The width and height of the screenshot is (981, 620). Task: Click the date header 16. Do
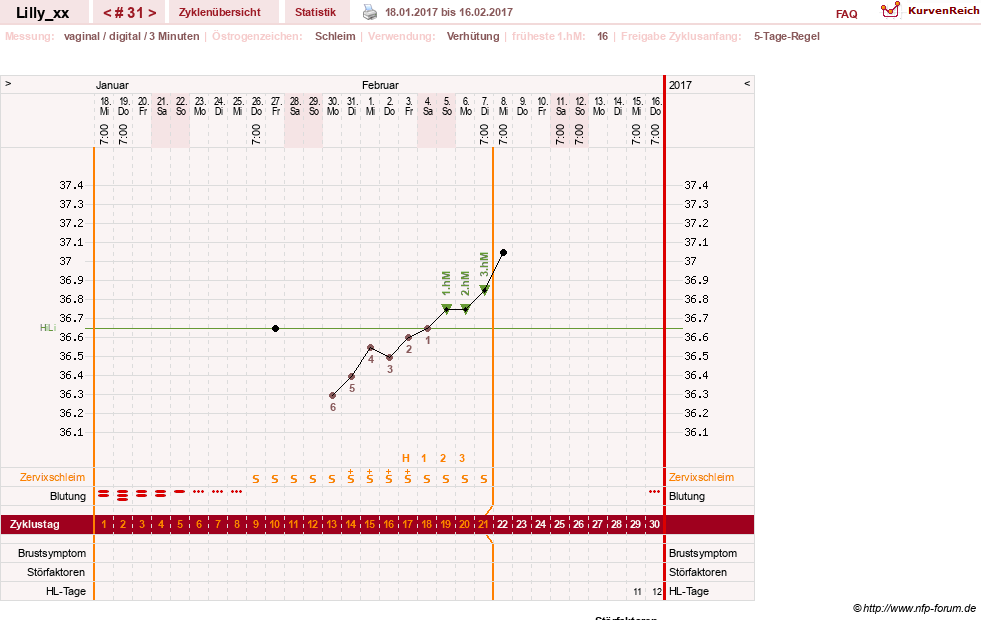click(655, 106)
